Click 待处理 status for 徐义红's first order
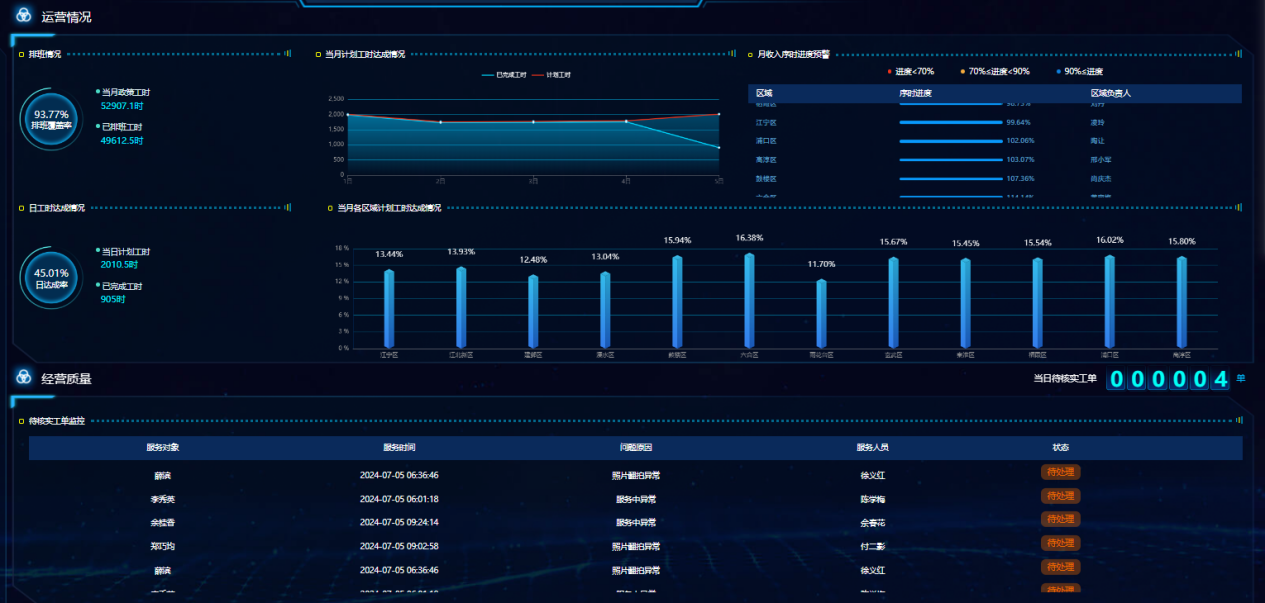Screen dimensions: 1265x603 (1060, 472)
